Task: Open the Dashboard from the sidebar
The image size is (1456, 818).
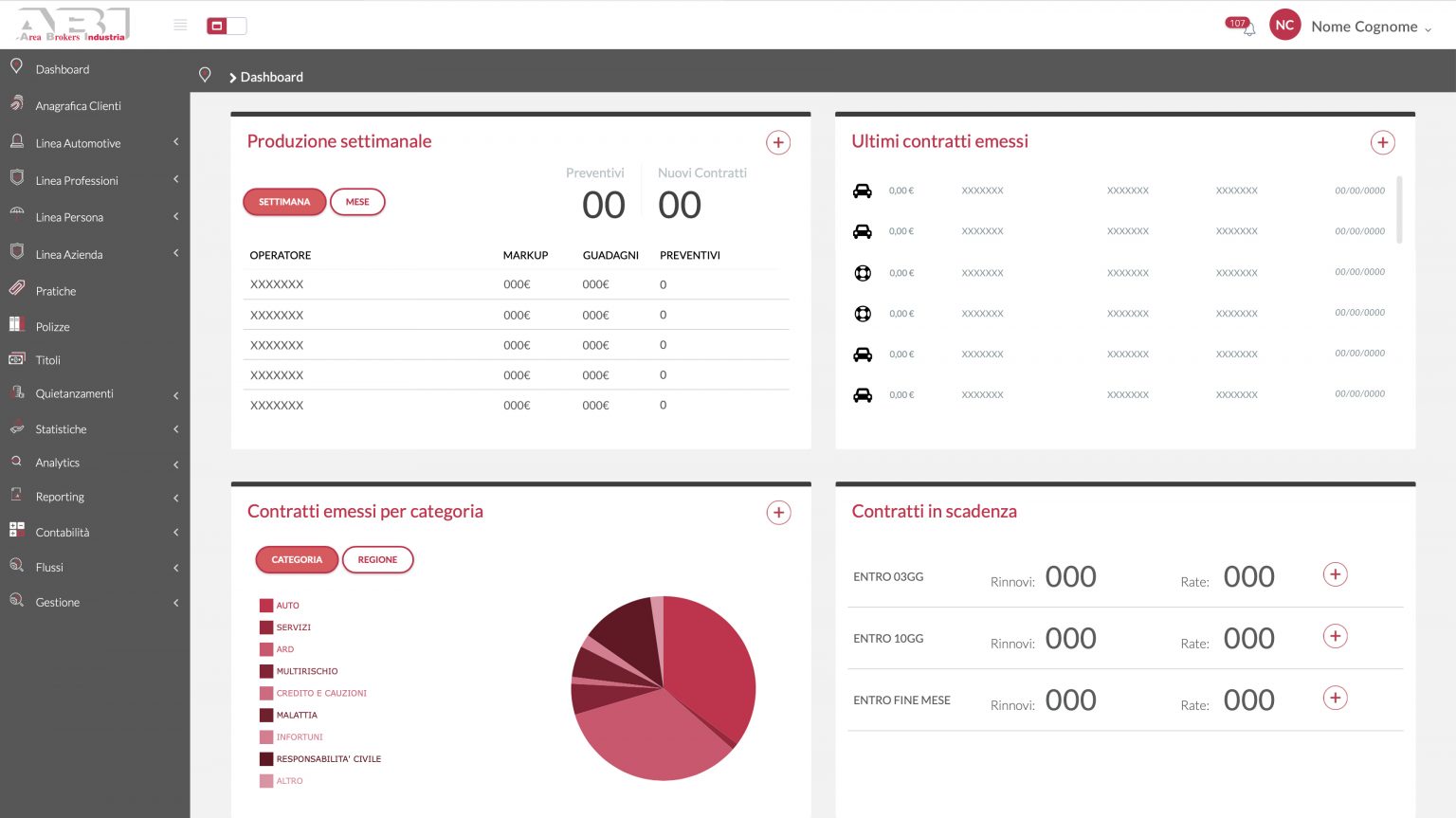Action: (63, 68)
